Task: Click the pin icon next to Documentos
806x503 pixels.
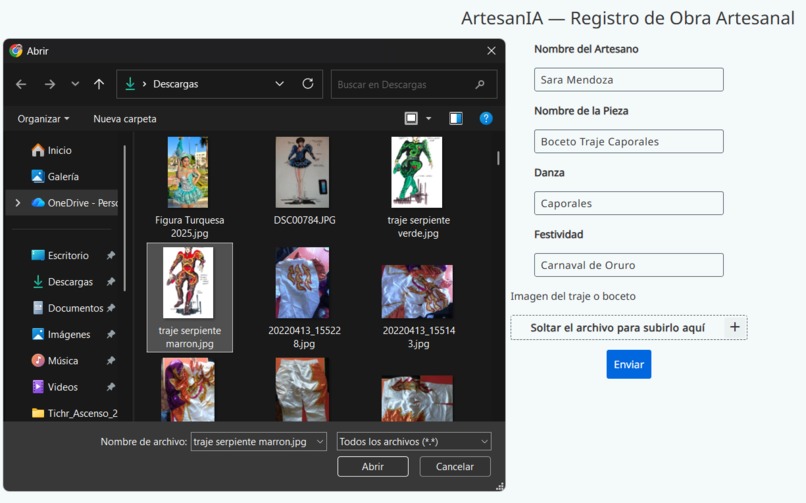Action: tap(111, 308)
